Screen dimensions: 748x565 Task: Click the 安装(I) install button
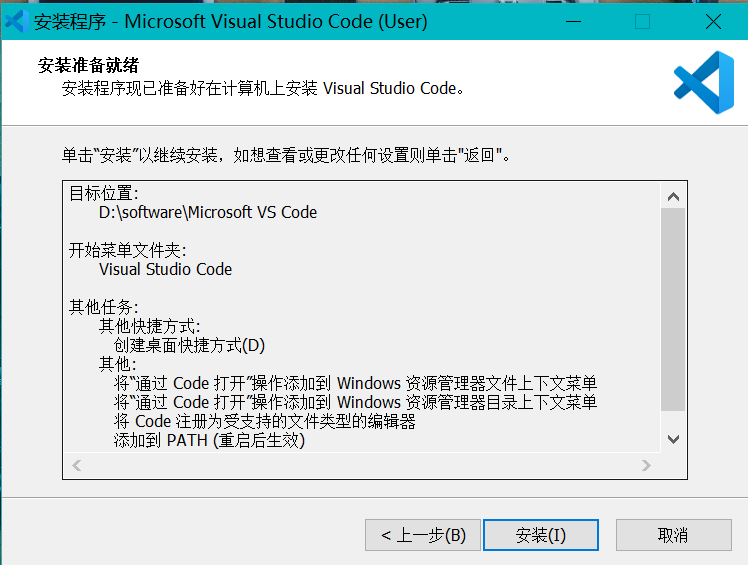pyautogui.click(x=540, y=535)
